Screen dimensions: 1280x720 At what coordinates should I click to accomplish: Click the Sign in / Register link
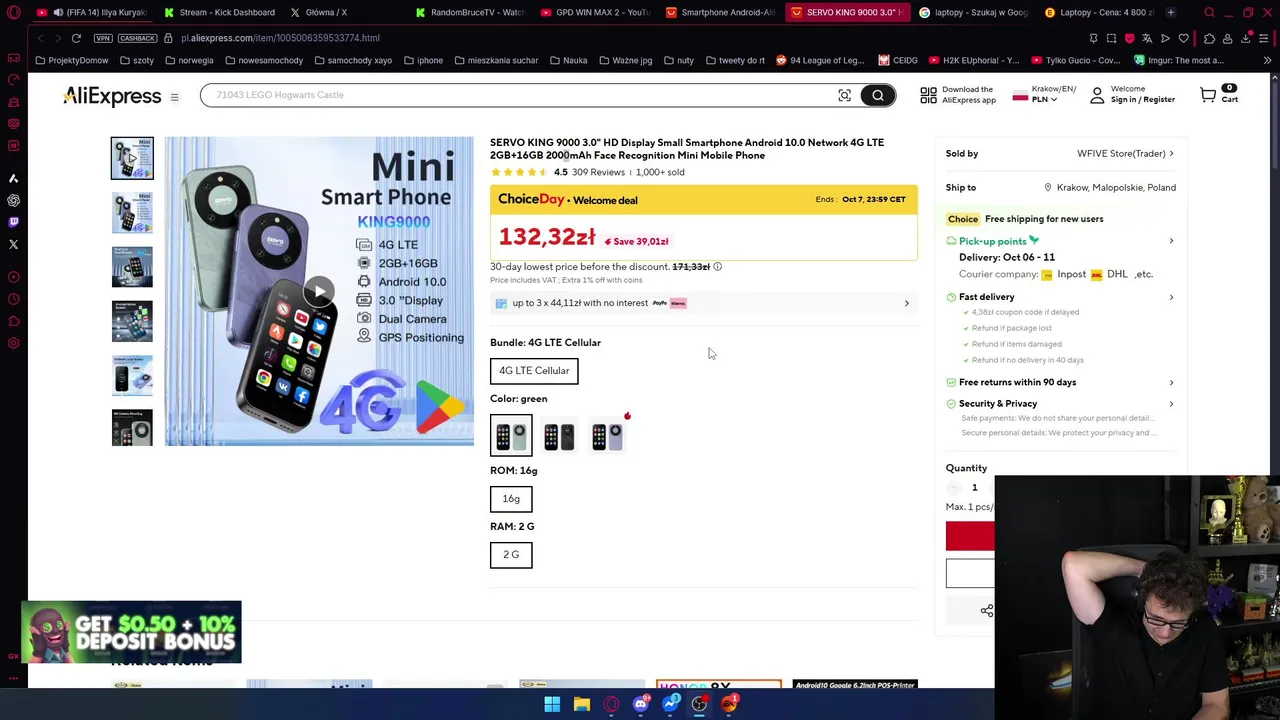coord(1142,100)
